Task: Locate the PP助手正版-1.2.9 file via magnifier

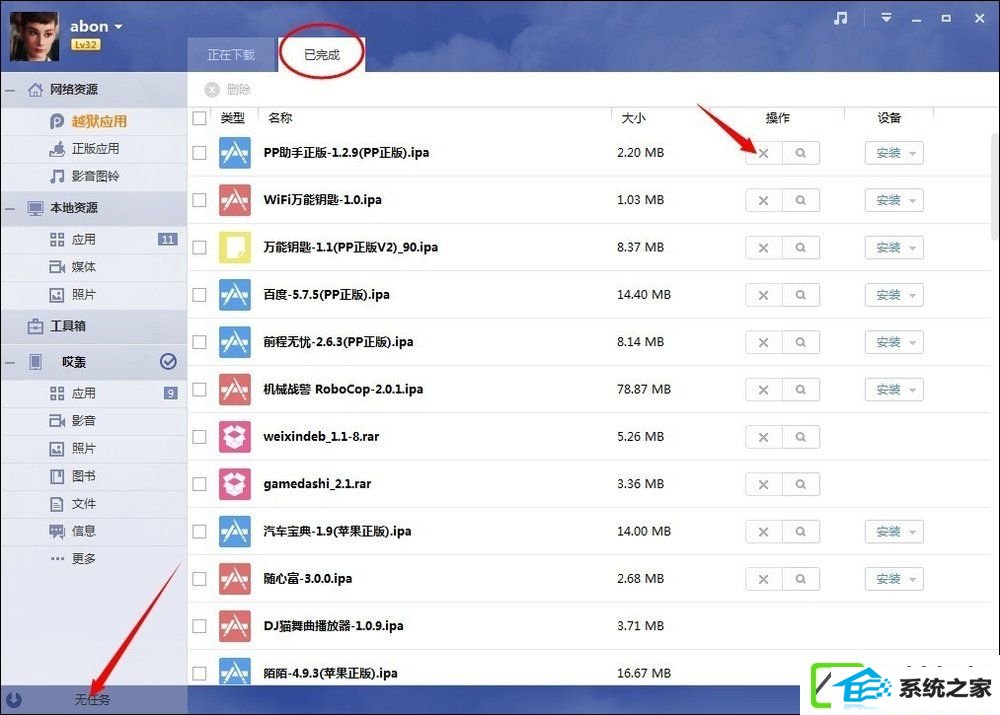Action: pyautogui.click(x=800, y=153)
